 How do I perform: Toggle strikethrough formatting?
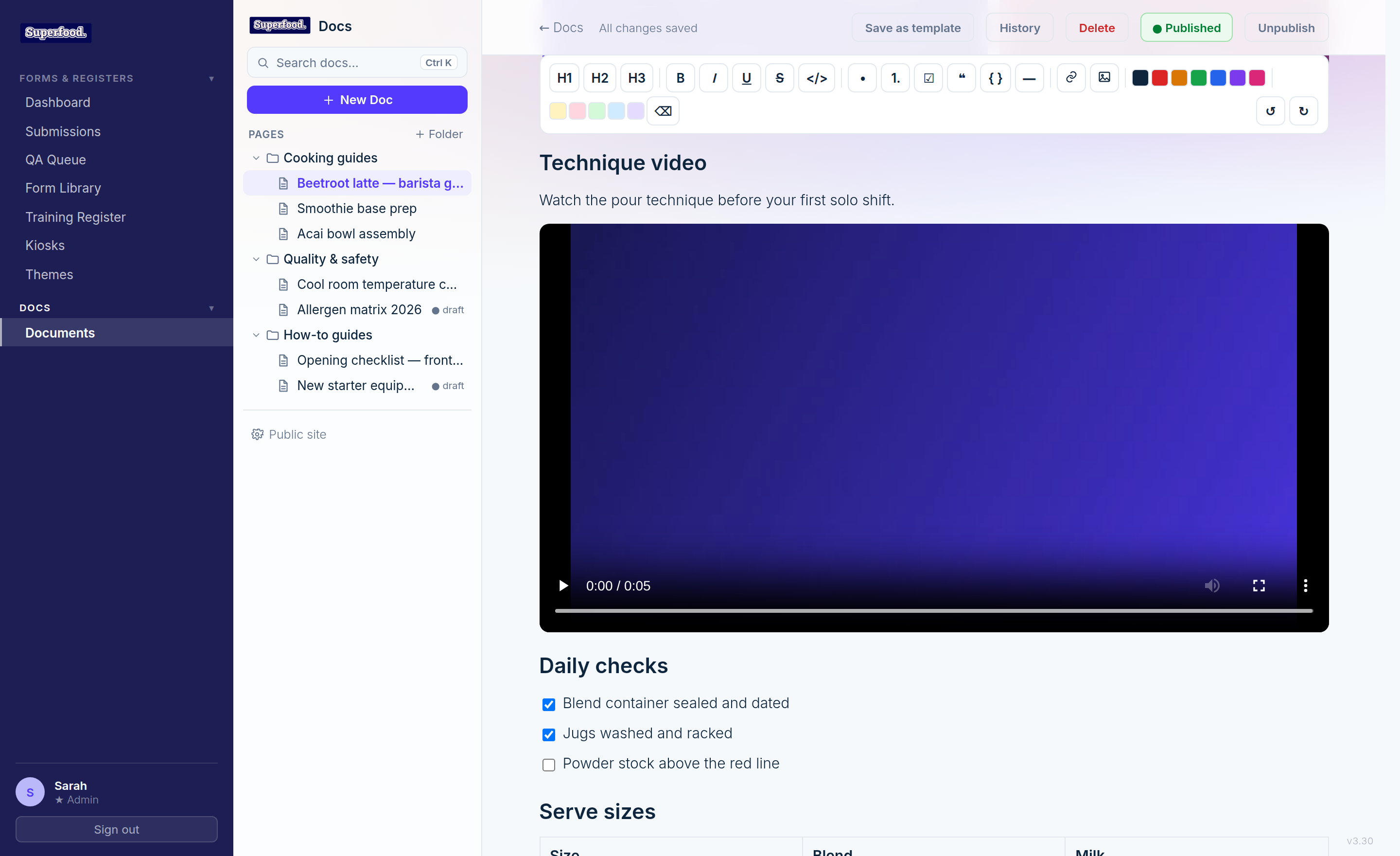pyautogui.click(x=780, y=78)
